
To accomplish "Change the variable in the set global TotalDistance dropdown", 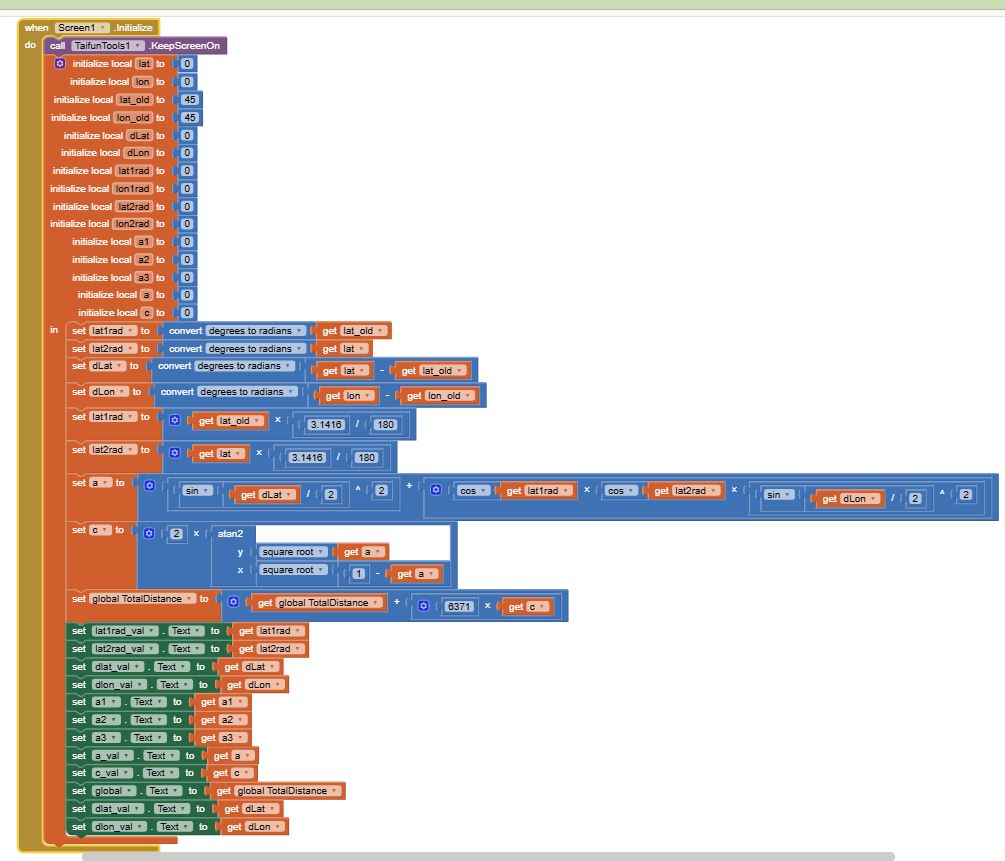I will (138, 599).
